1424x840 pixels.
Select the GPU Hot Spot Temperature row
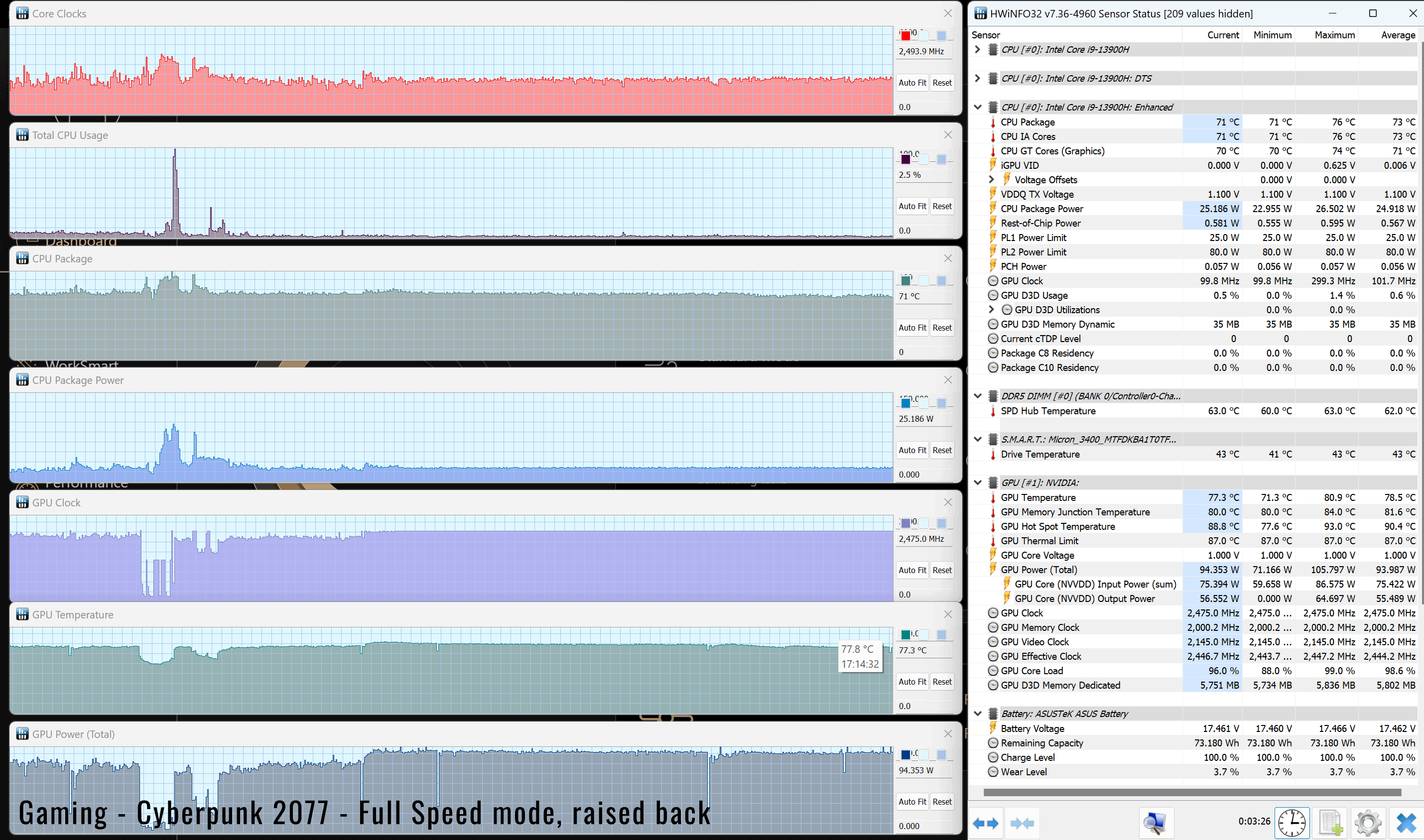coord(1193,526)
